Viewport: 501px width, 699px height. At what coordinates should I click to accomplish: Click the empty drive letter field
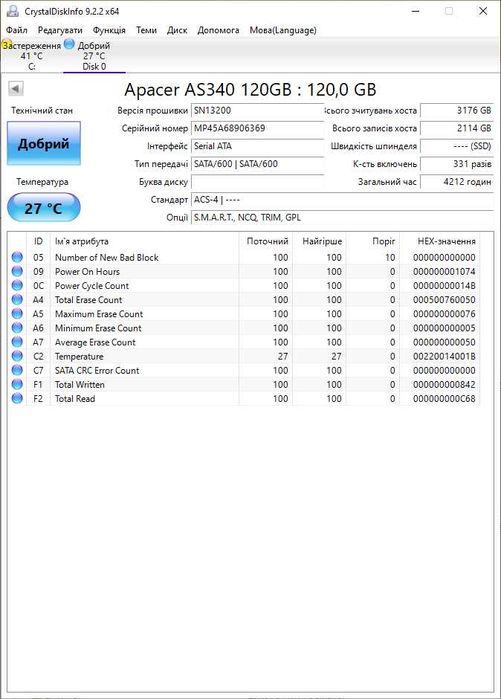[257, 182]
